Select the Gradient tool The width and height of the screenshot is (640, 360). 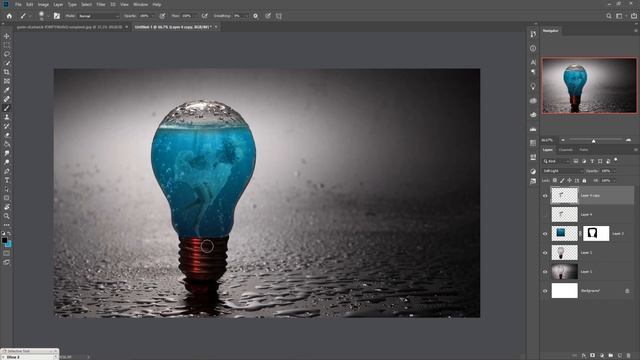tap(7, 144)
